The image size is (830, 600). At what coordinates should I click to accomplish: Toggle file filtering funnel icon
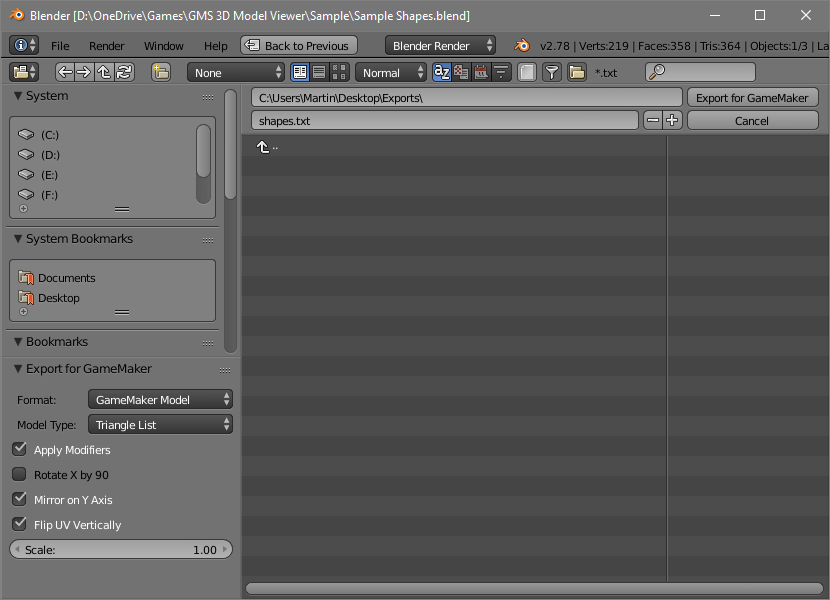(552, 72)
